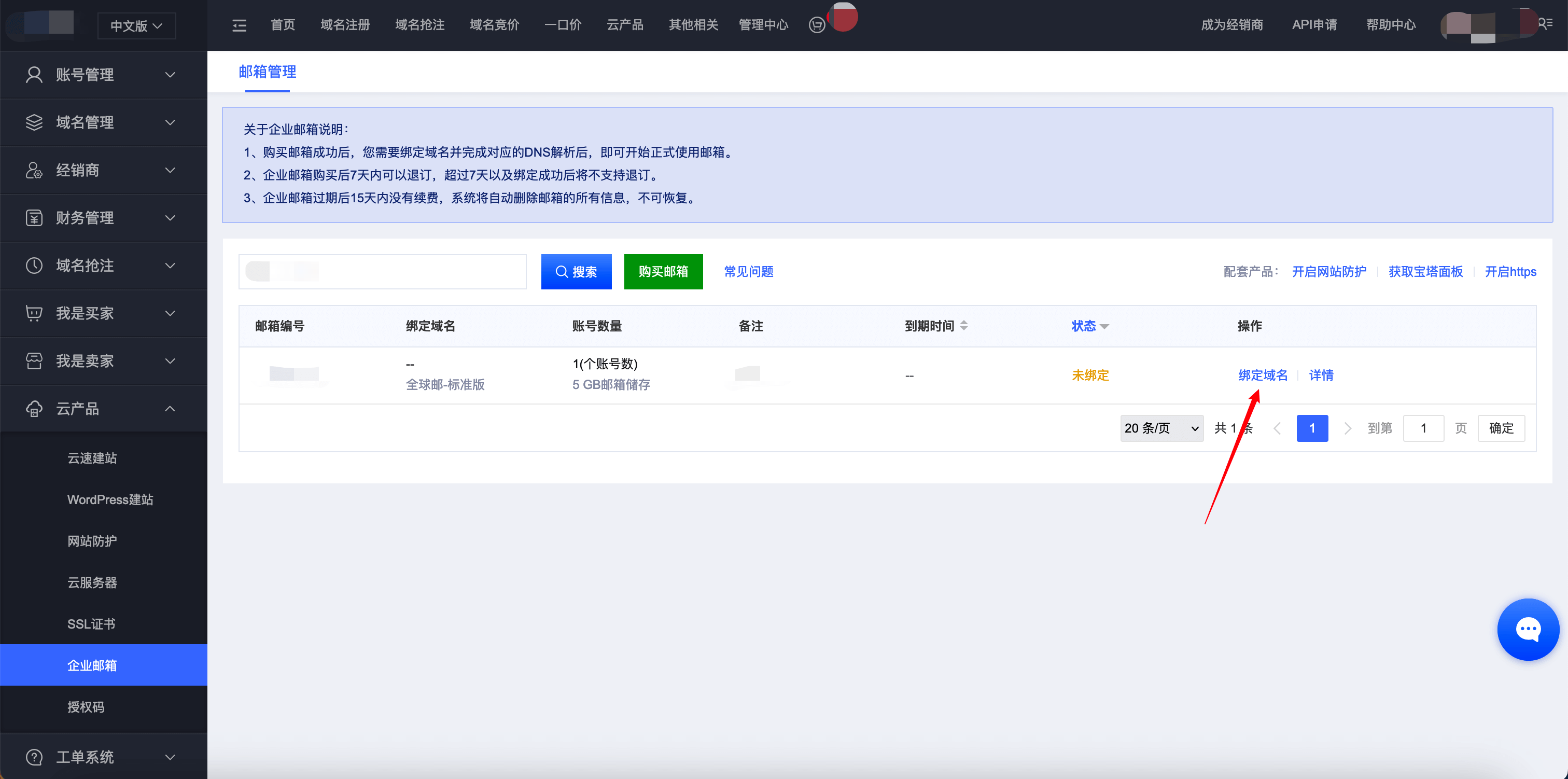Image resolution: width=1568 pixels, height=779 pixels.
Task: Open the 中文版 language dropdown
Action: pyautogui.click(x=136, y=25)
